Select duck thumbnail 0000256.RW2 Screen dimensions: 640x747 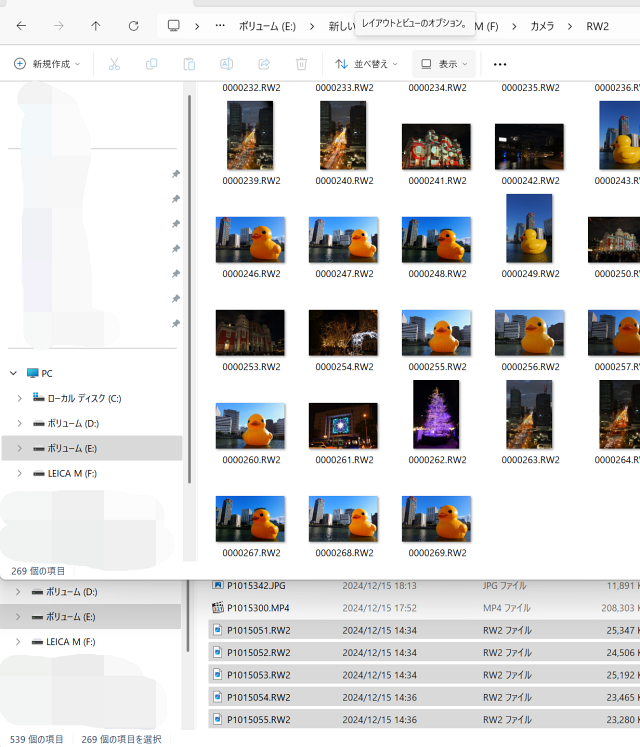coord(529,333)
